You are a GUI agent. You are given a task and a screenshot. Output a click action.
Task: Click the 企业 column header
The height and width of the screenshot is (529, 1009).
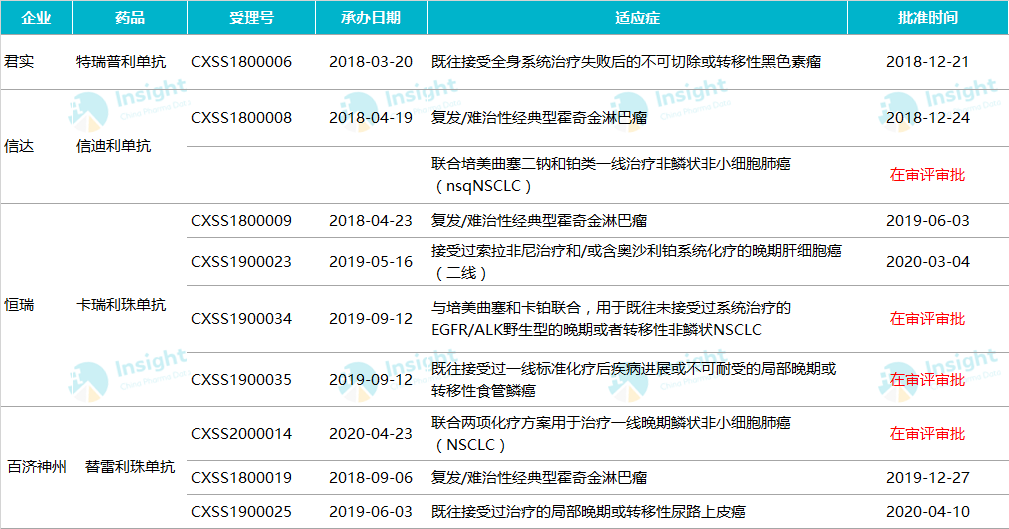(x=36, y=17)
